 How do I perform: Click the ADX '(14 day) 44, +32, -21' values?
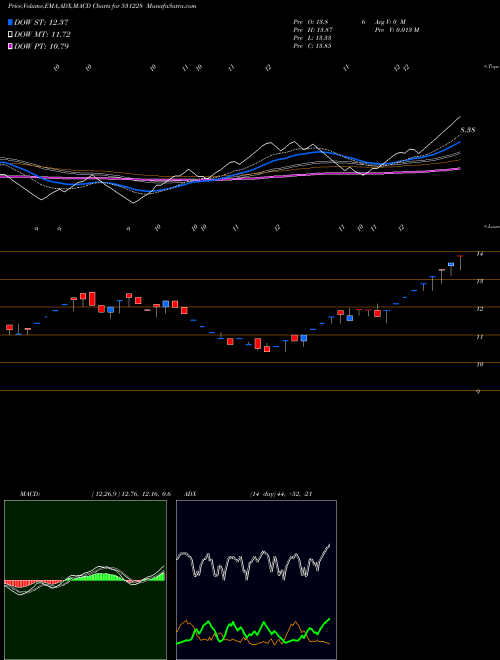(x=281, y=494)
